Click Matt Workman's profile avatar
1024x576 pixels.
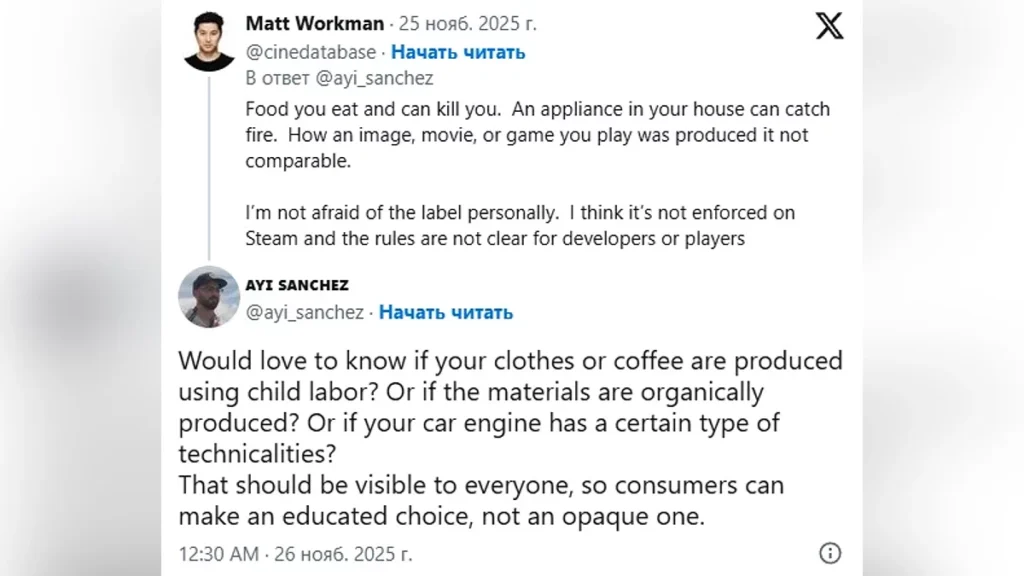click(208, 42)
